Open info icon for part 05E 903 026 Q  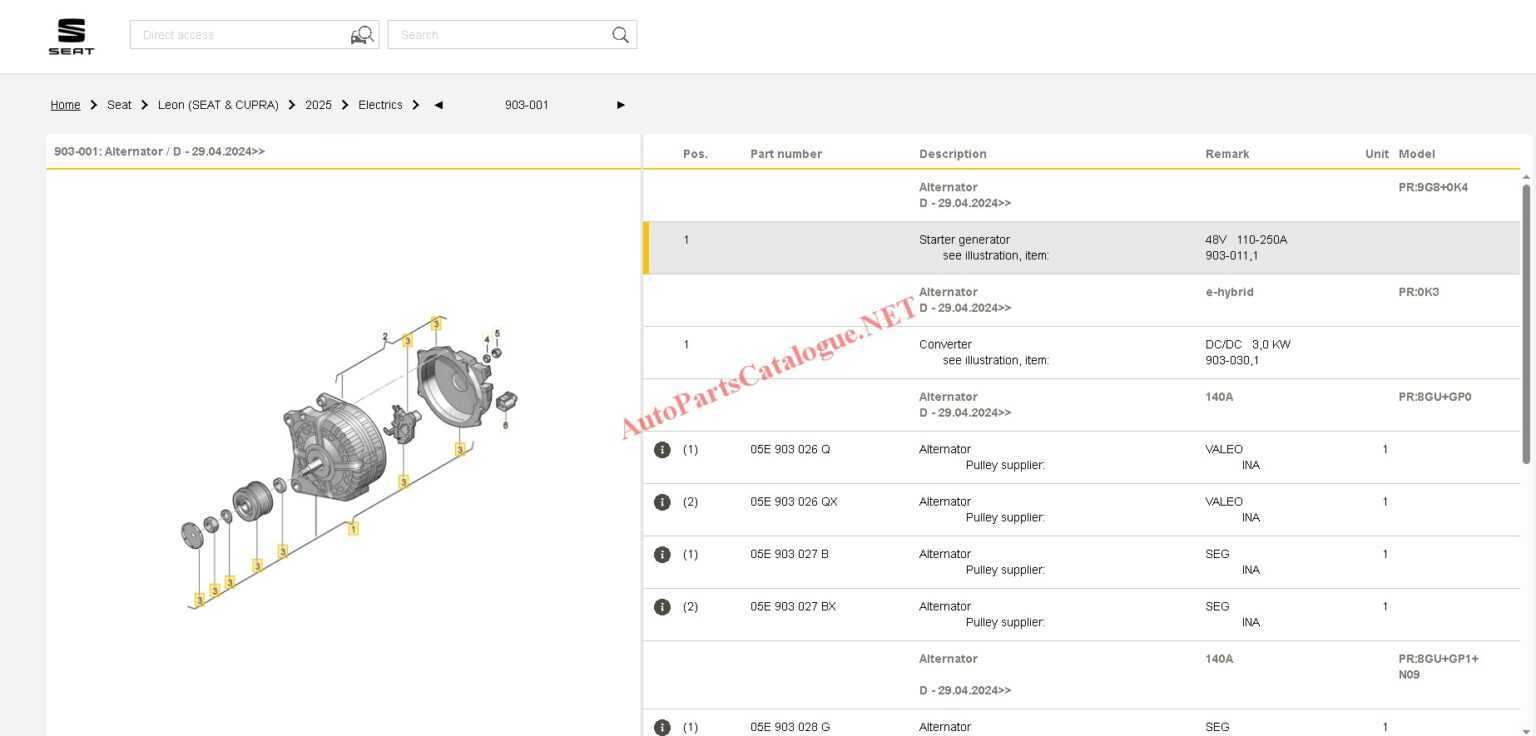(x=662, y=450)
